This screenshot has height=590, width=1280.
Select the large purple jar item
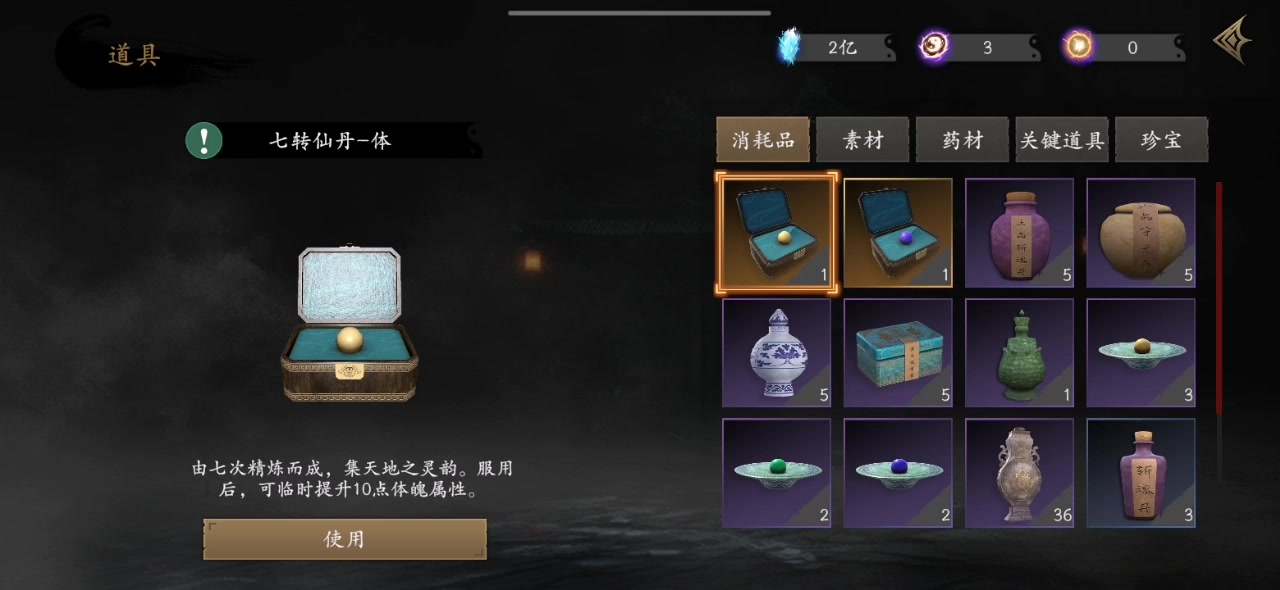click(1019, 233)
